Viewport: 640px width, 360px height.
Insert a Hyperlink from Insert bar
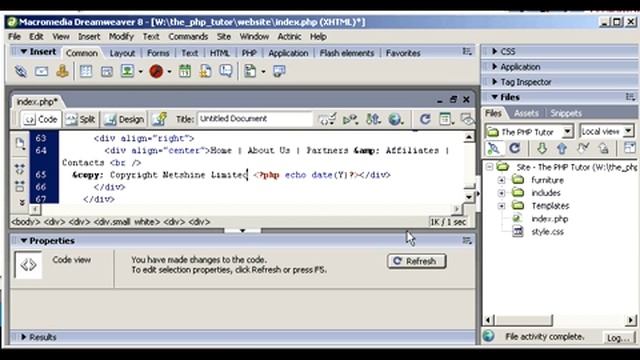point(20,71)
